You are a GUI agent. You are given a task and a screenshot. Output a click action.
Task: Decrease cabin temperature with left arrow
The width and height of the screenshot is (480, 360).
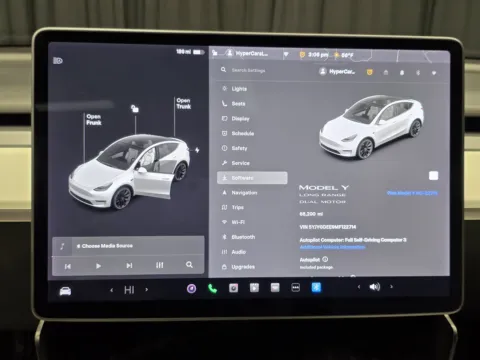(x=112, y=290)
